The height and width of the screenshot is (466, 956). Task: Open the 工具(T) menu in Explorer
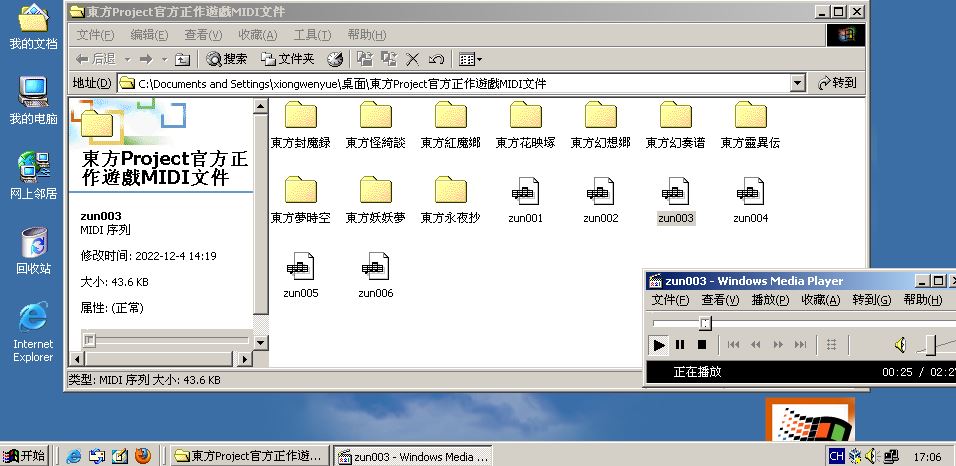(312, 35)
